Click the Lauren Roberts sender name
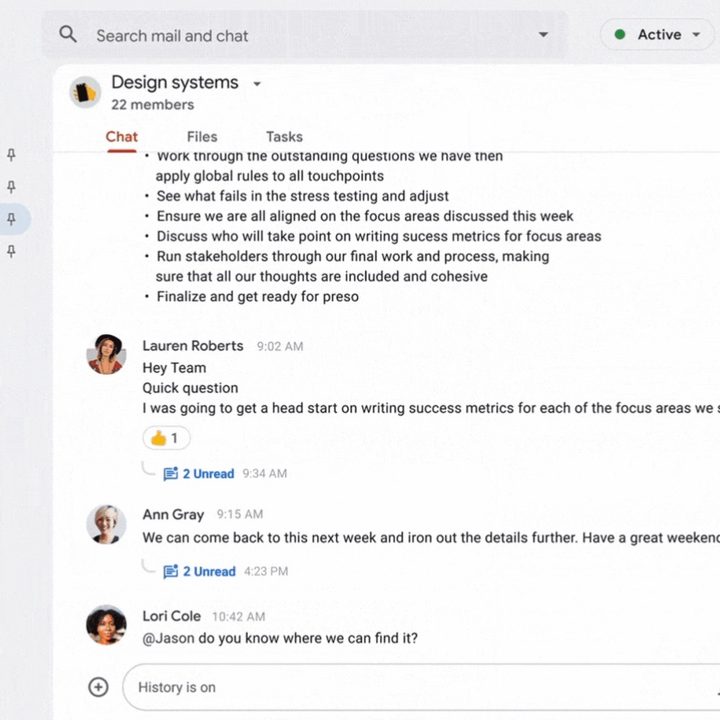 click(193, 346)
